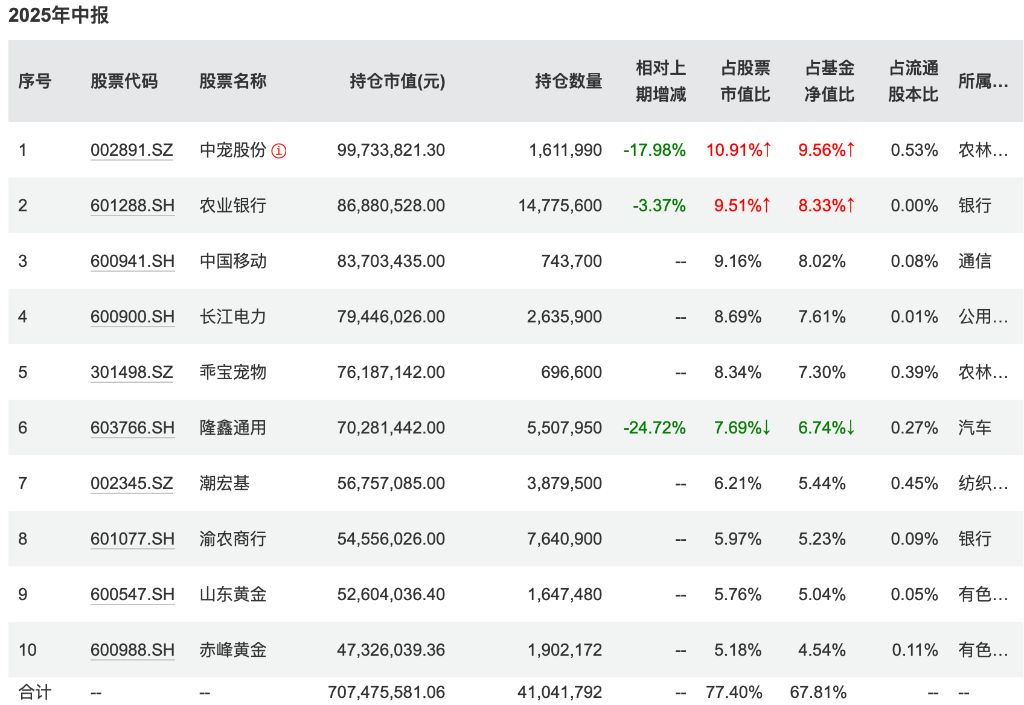
Task: Click the total 67.81% value
Action: pos(818,692)
